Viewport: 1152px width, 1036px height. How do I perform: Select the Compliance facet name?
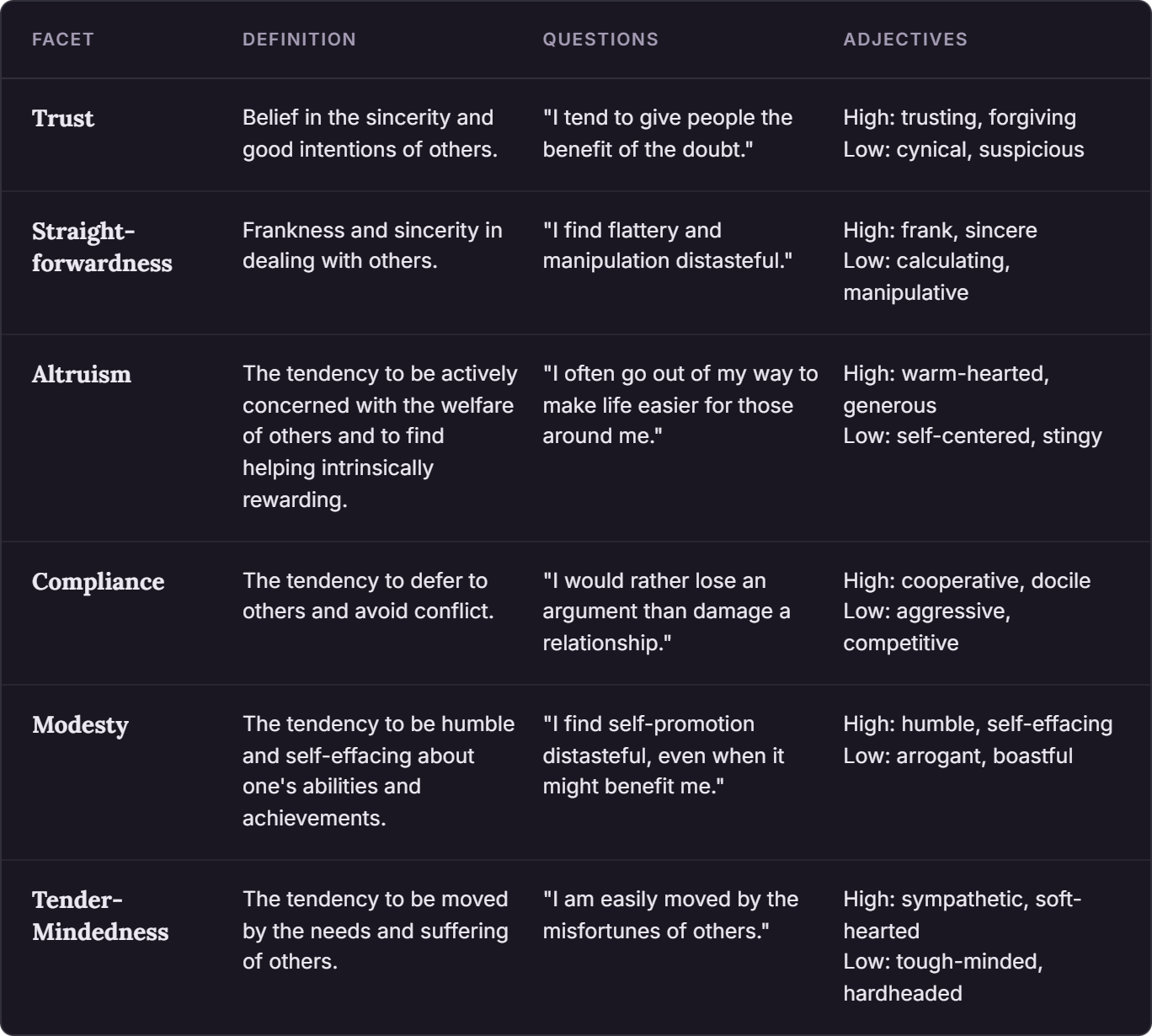click(99, 582)
